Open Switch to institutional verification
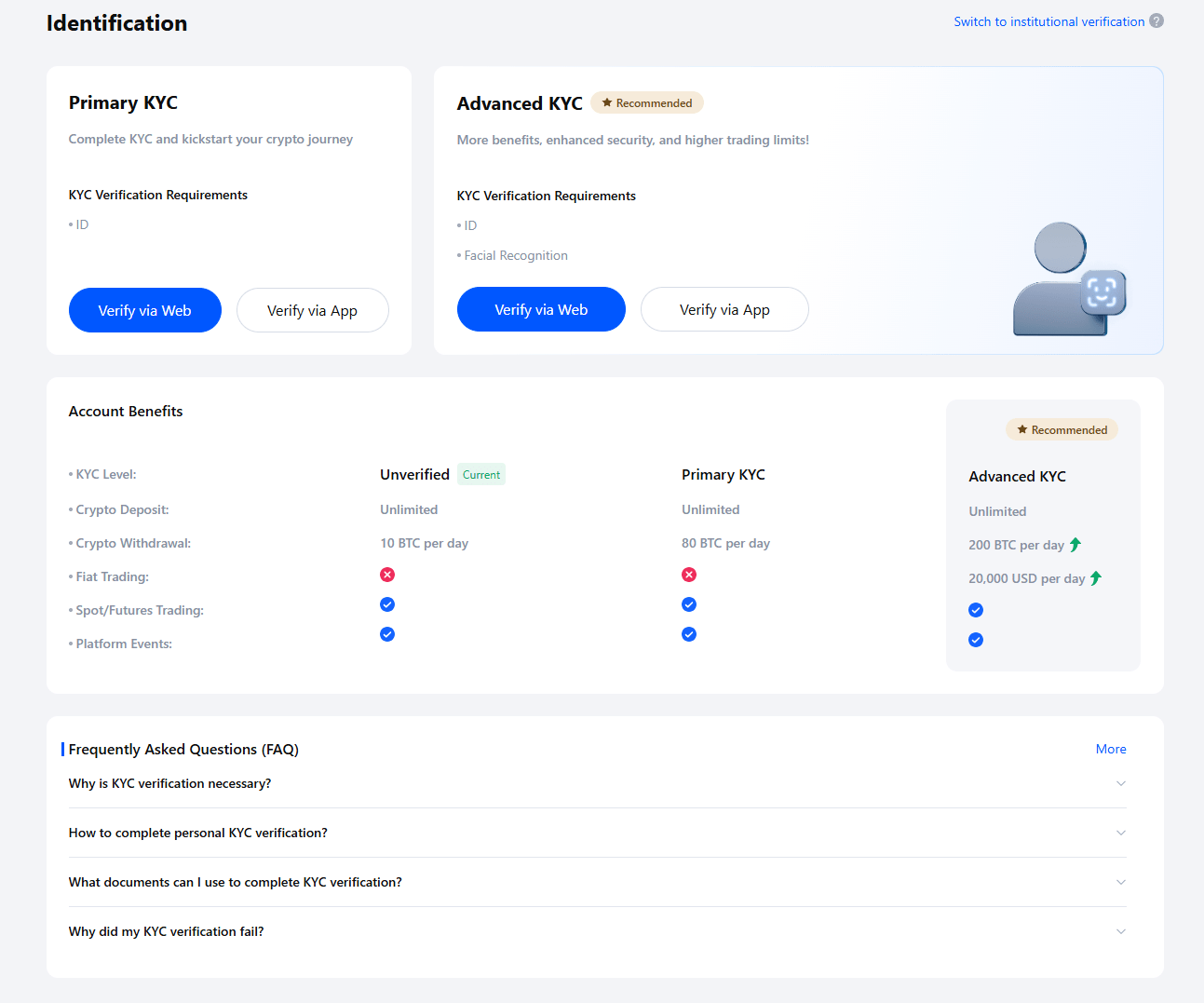 [1048, 20]
